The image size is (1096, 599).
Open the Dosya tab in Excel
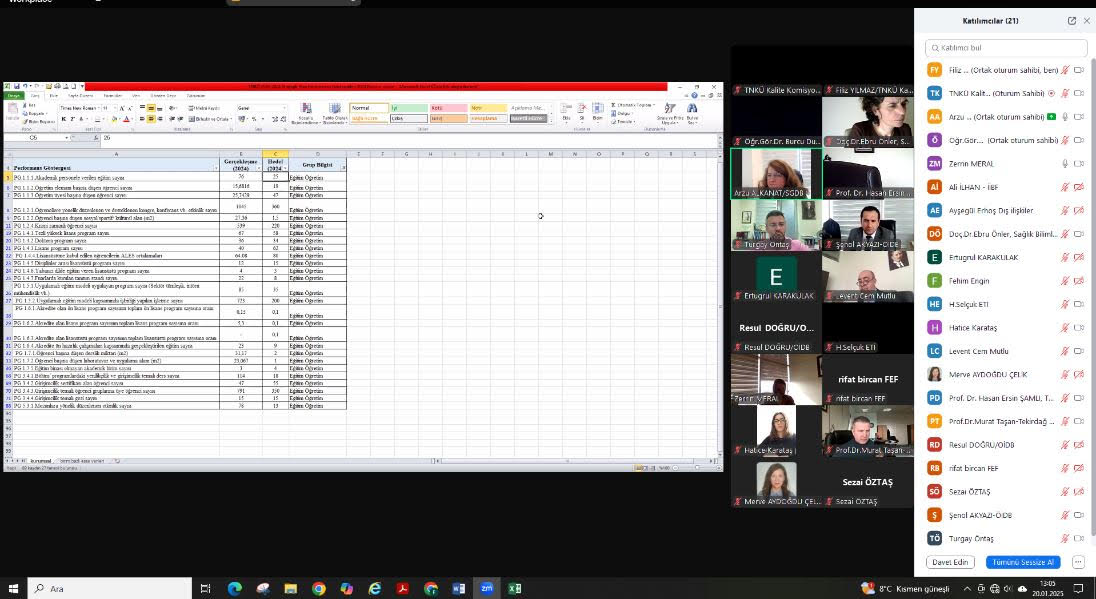13,96
